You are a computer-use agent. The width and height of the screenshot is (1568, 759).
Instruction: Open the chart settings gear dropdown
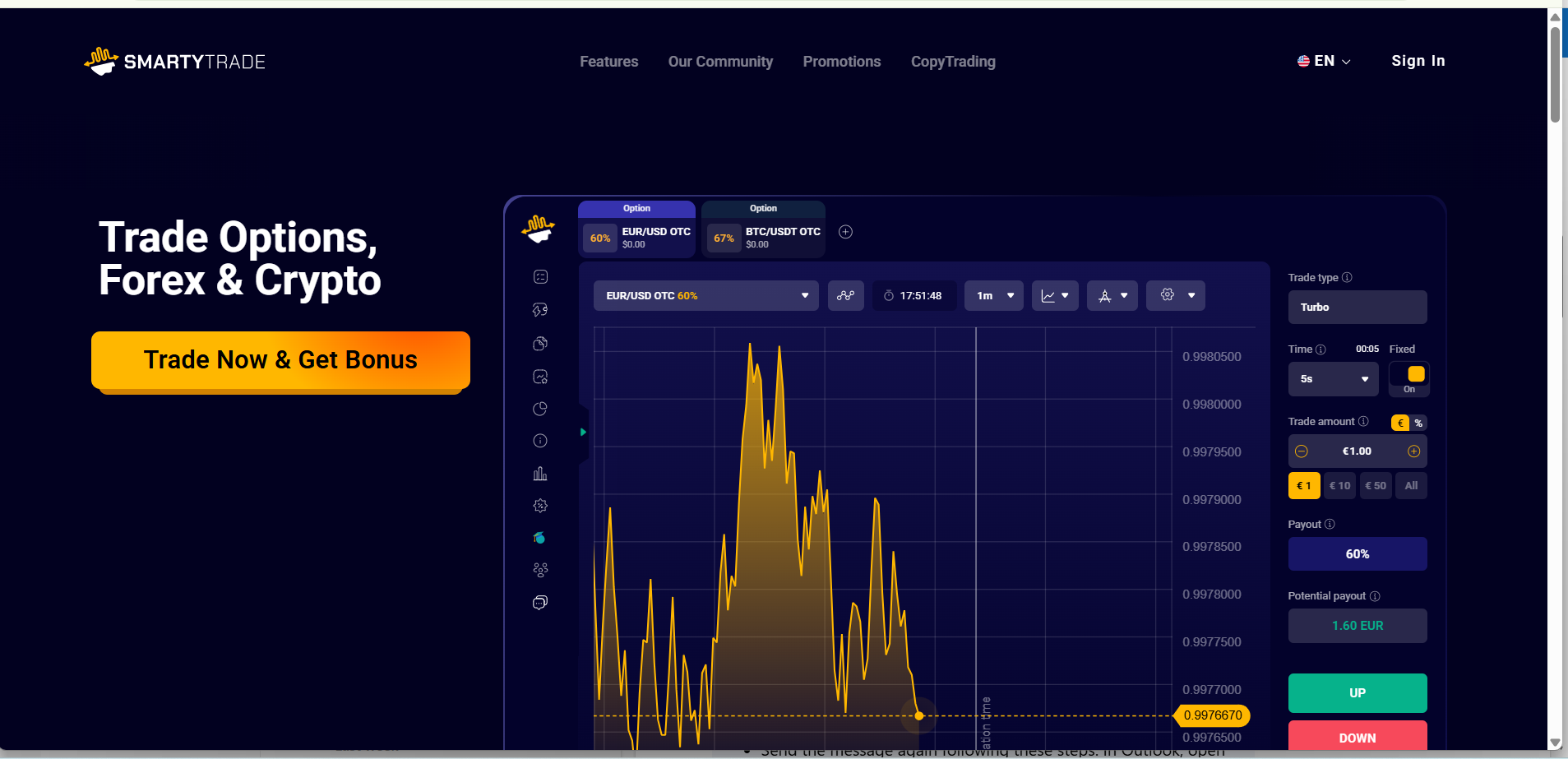click(x=1176, y=295)
